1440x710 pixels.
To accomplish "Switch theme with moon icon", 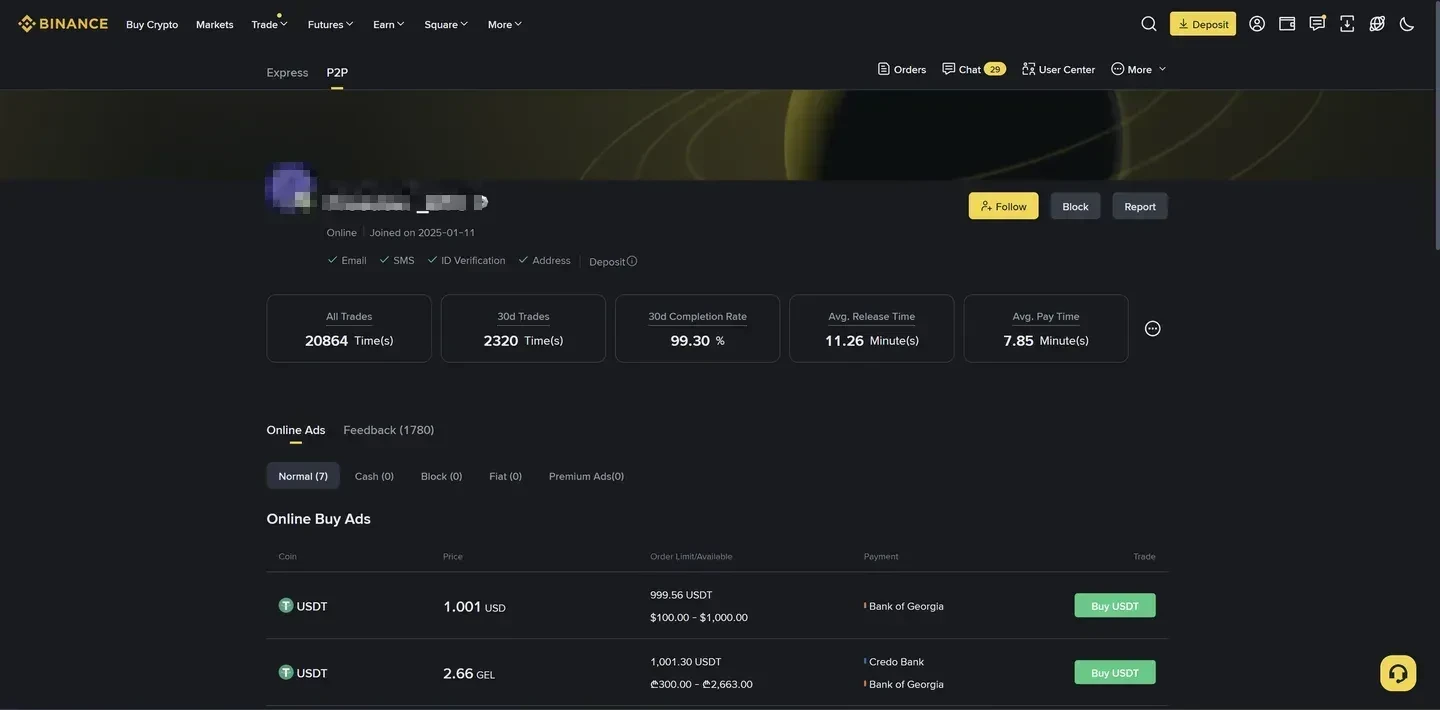I will [1407, 24].
